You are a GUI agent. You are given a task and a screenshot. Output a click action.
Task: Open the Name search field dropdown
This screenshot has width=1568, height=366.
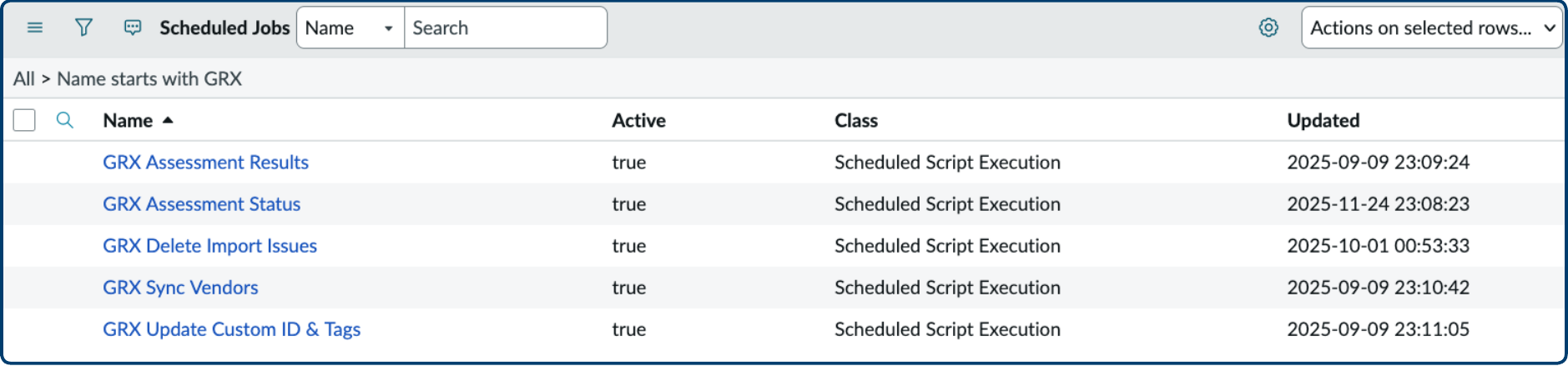click(x=350, y=28)
